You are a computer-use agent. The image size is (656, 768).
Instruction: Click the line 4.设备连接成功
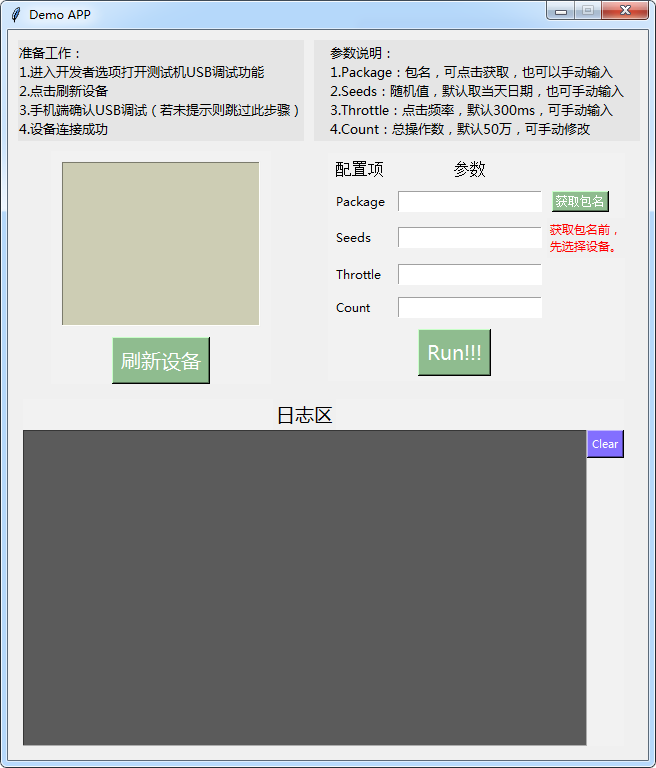pos(64,129)
